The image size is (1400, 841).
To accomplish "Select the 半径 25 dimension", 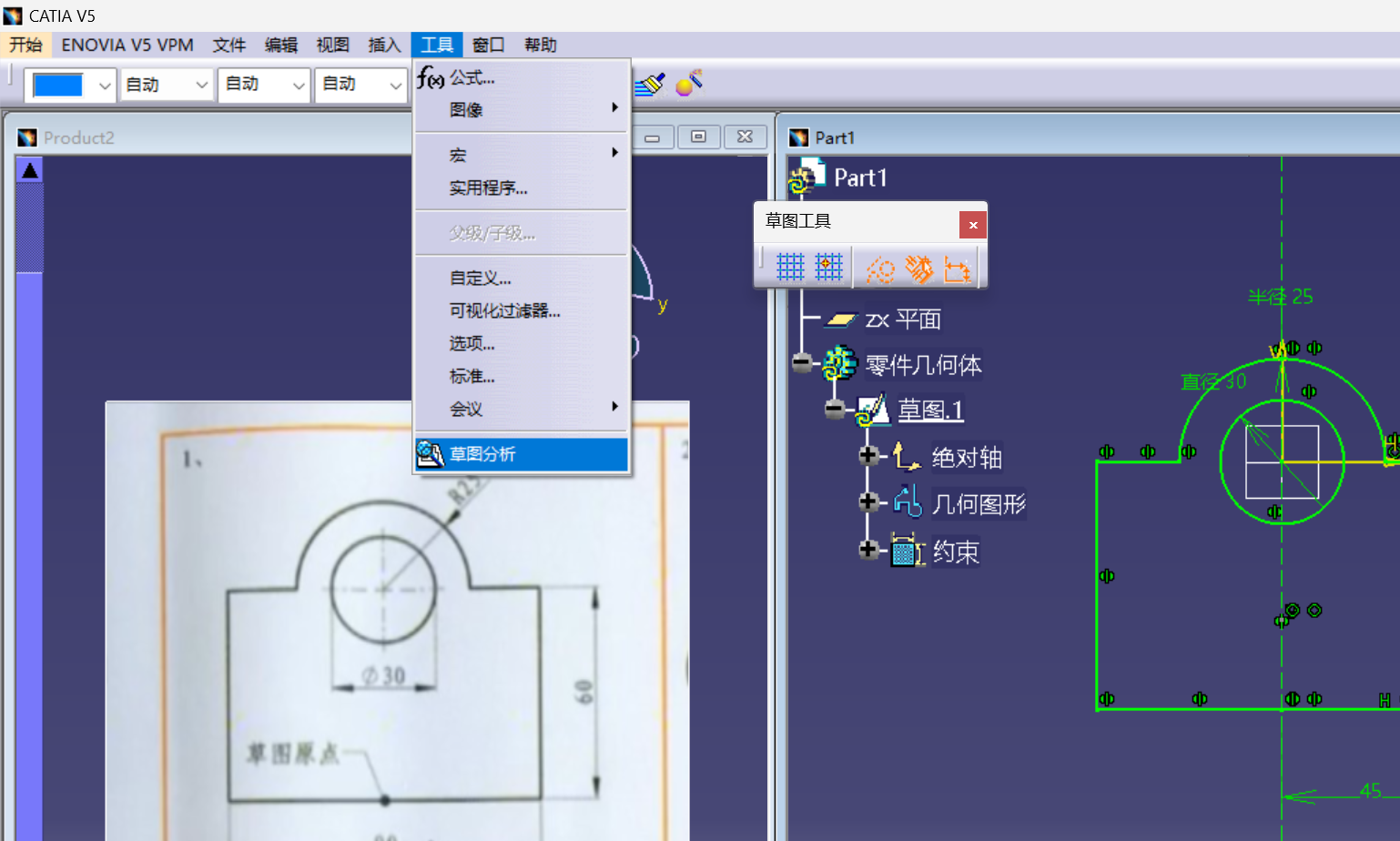I will (1280, 297).
